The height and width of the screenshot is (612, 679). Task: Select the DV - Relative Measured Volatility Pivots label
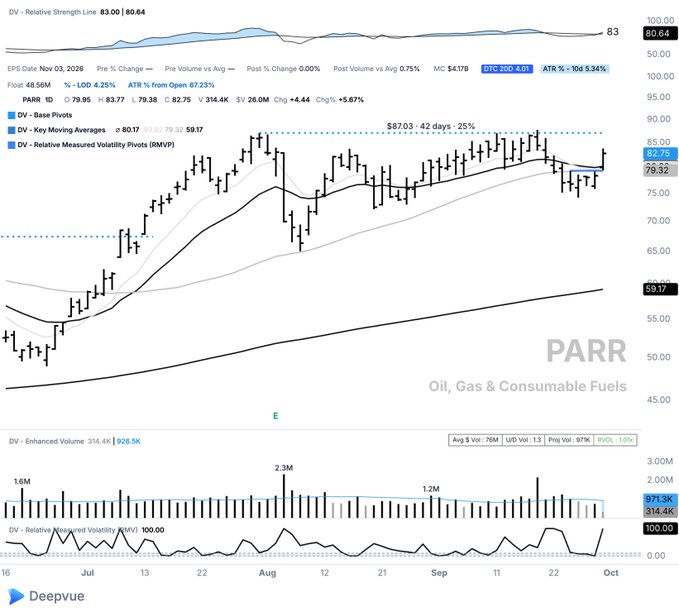[x=96, y=145]
